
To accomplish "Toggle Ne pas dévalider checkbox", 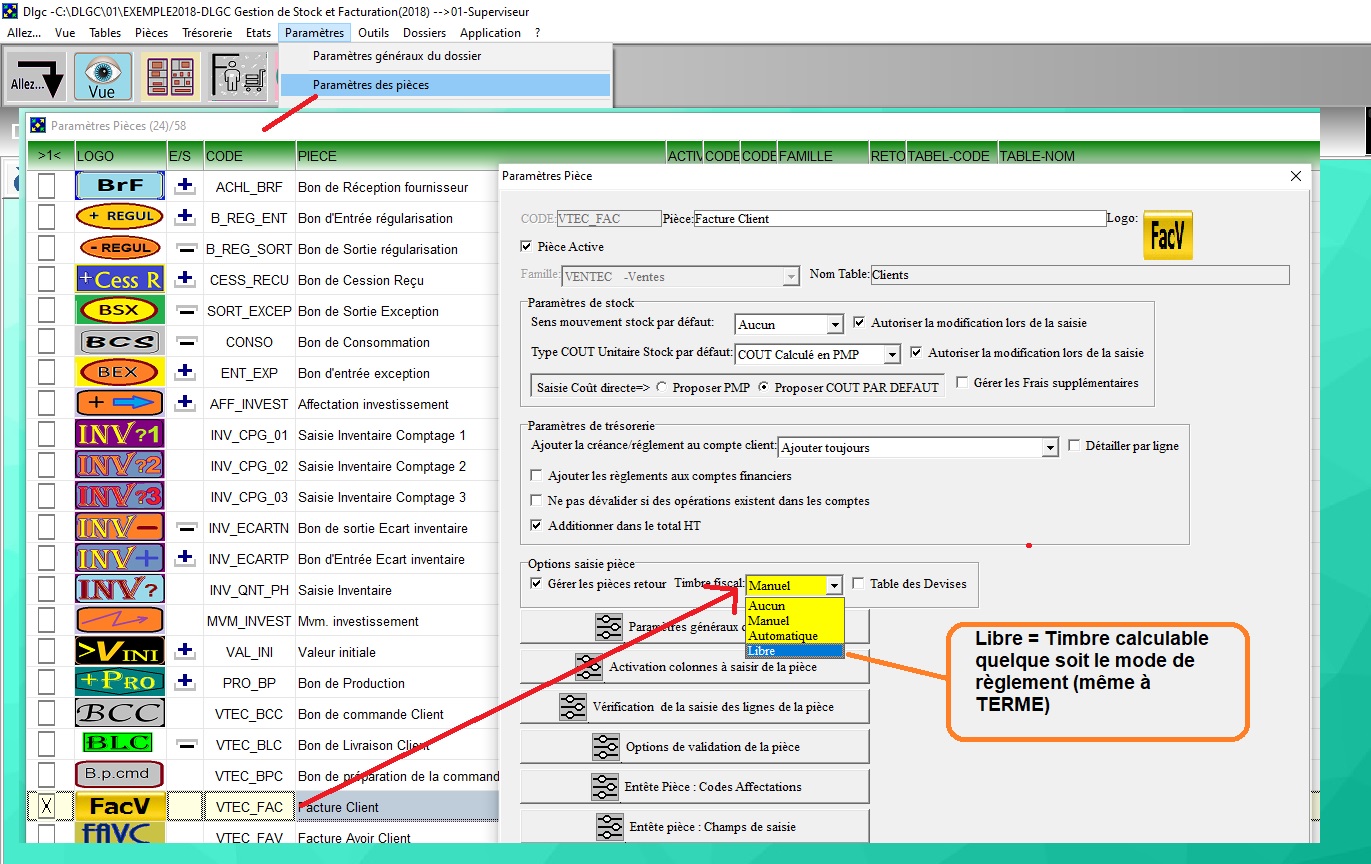I will (537, 501).
